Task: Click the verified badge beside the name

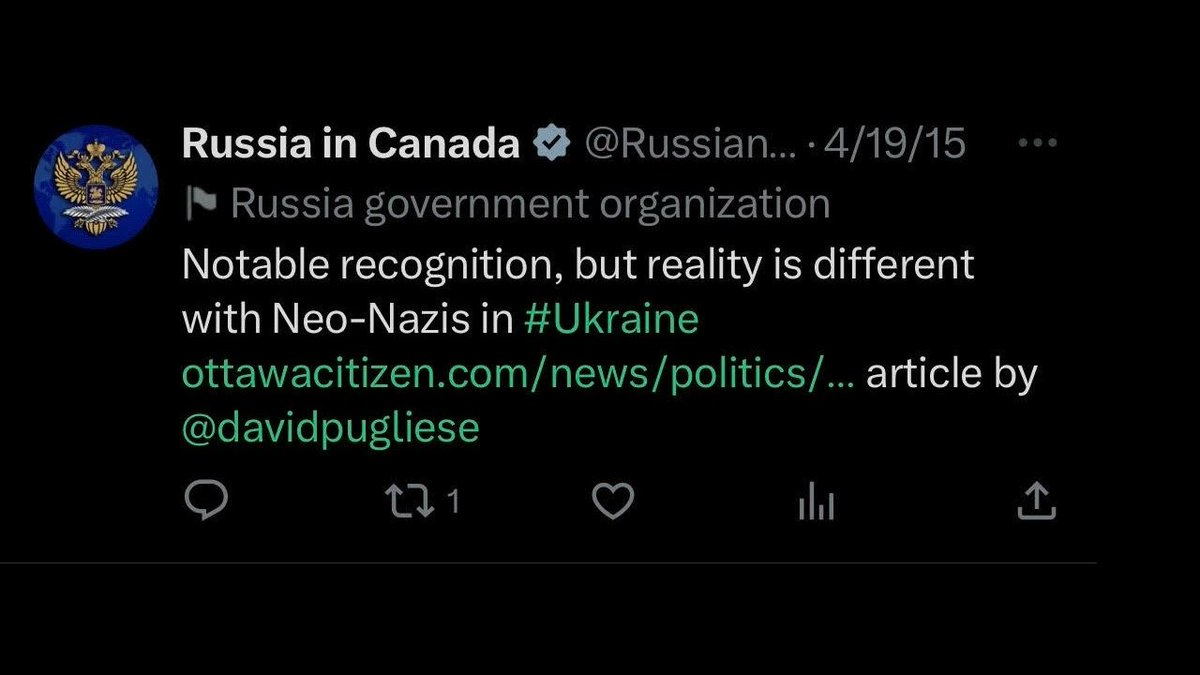Action: tap(550, 145)
